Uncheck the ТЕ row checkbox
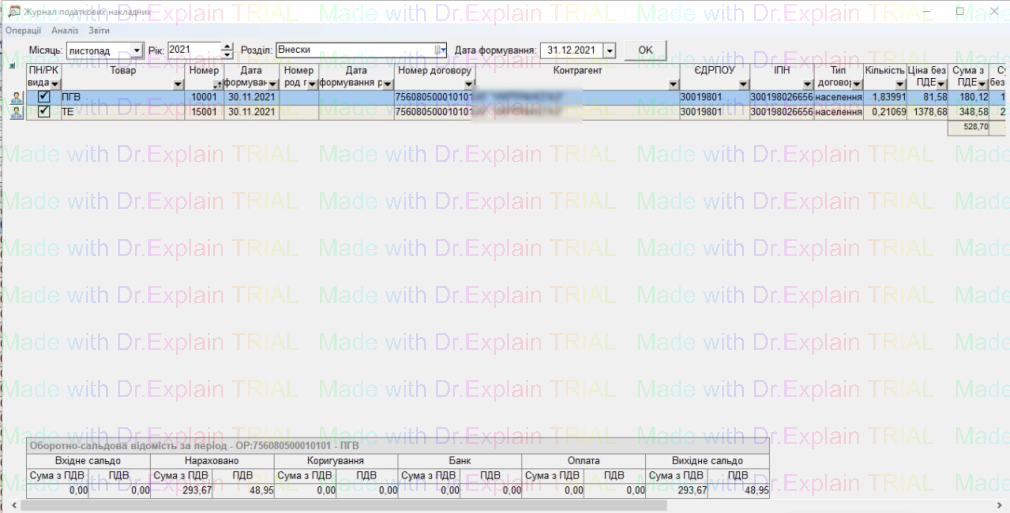 point(44,112)
